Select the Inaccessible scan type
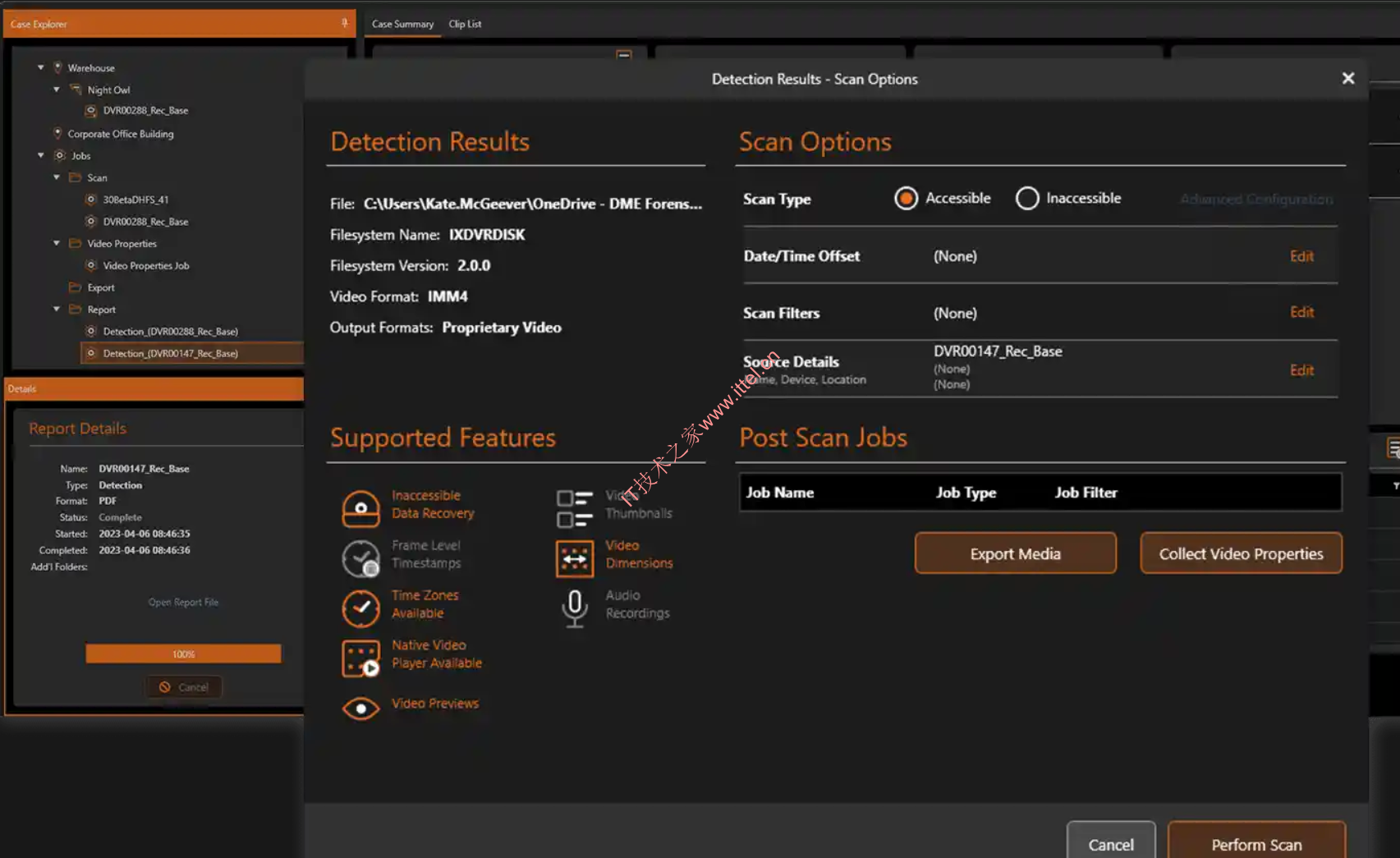Viewport: 1400px width, 858px height. pyautogui.click(x=1027, y=199)
